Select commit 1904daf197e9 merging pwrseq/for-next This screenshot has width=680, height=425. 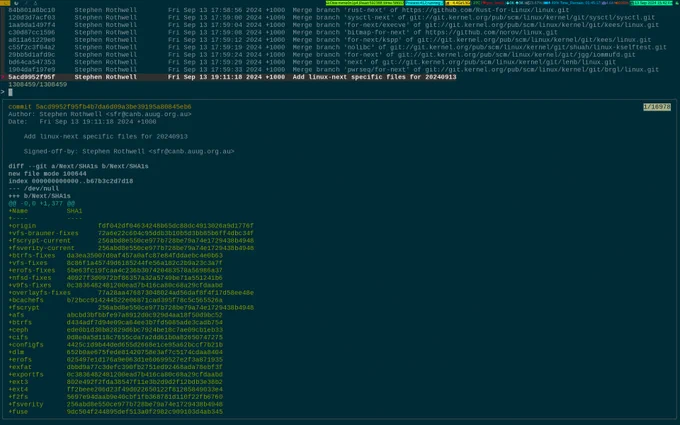[333, 69]
